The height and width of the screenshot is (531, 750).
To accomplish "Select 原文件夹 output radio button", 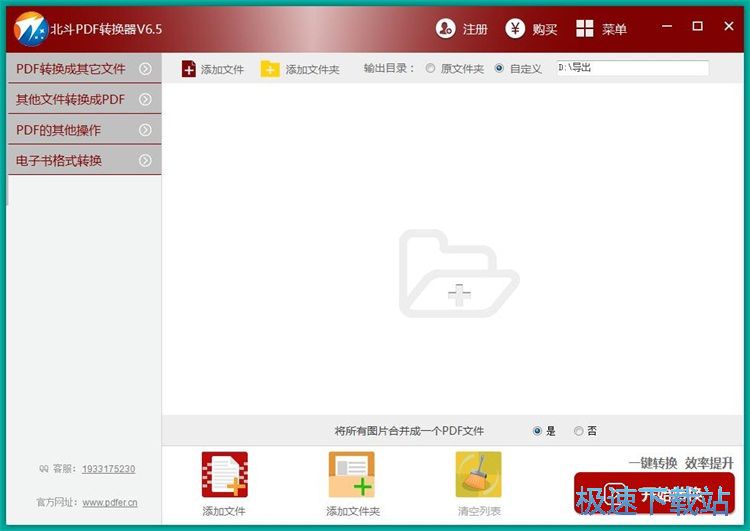I will coord(430,68).
